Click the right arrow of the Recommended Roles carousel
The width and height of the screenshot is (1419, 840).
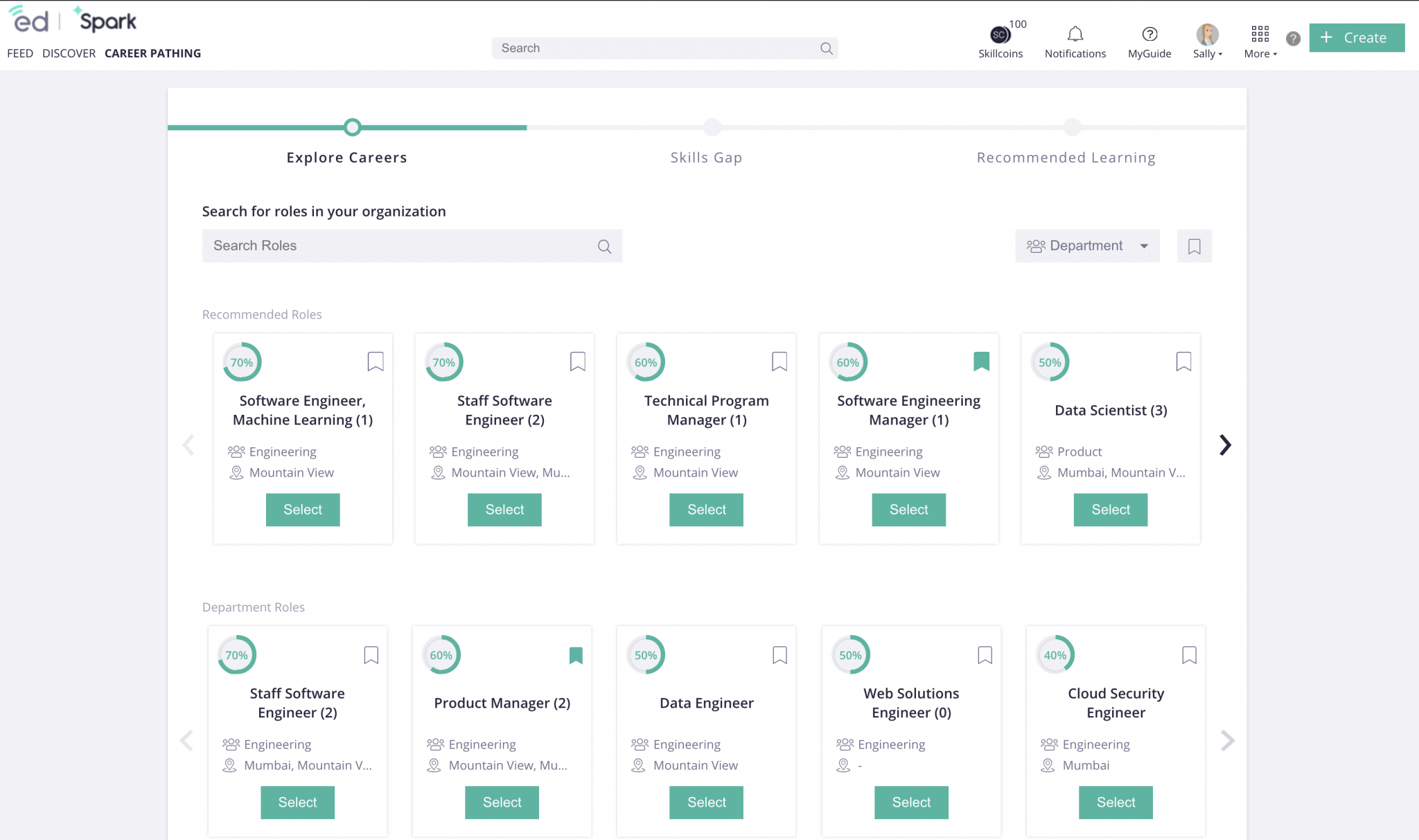(x=1225, y=445)
